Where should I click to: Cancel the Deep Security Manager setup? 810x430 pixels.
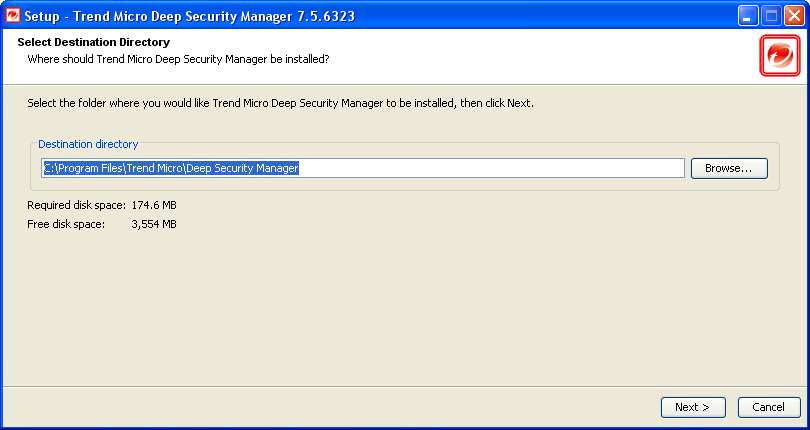(x=768, y=407)
